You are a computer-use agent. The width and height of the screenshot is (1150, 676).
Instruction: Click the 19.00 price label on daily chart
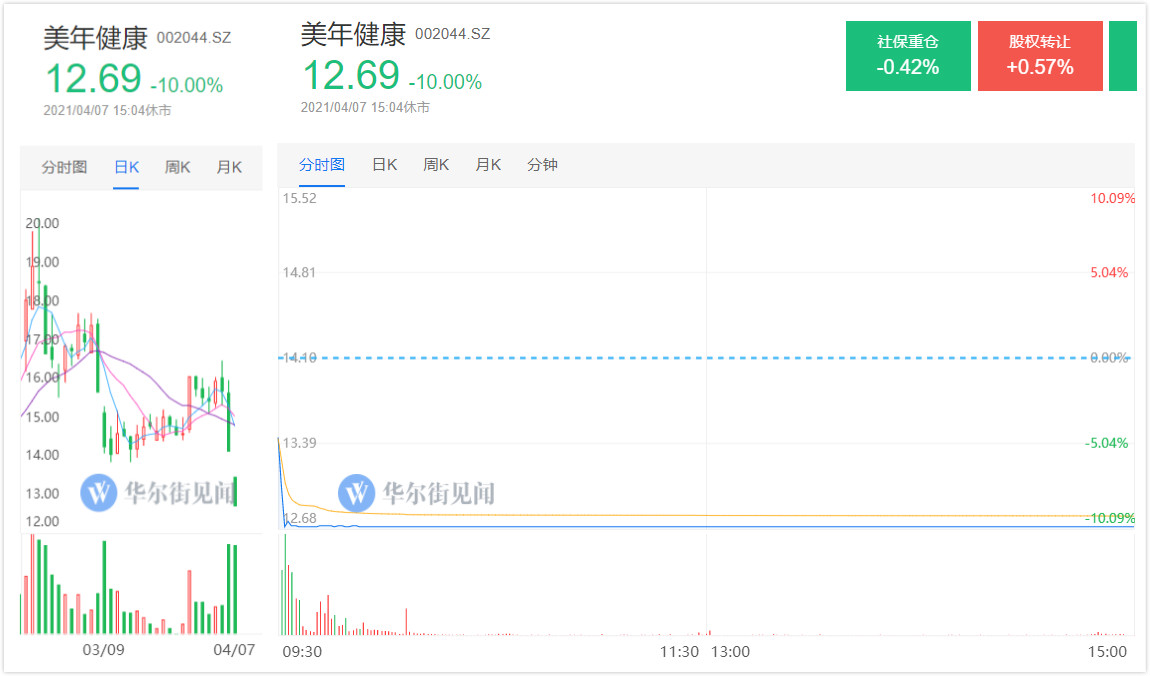click(43, 262)
